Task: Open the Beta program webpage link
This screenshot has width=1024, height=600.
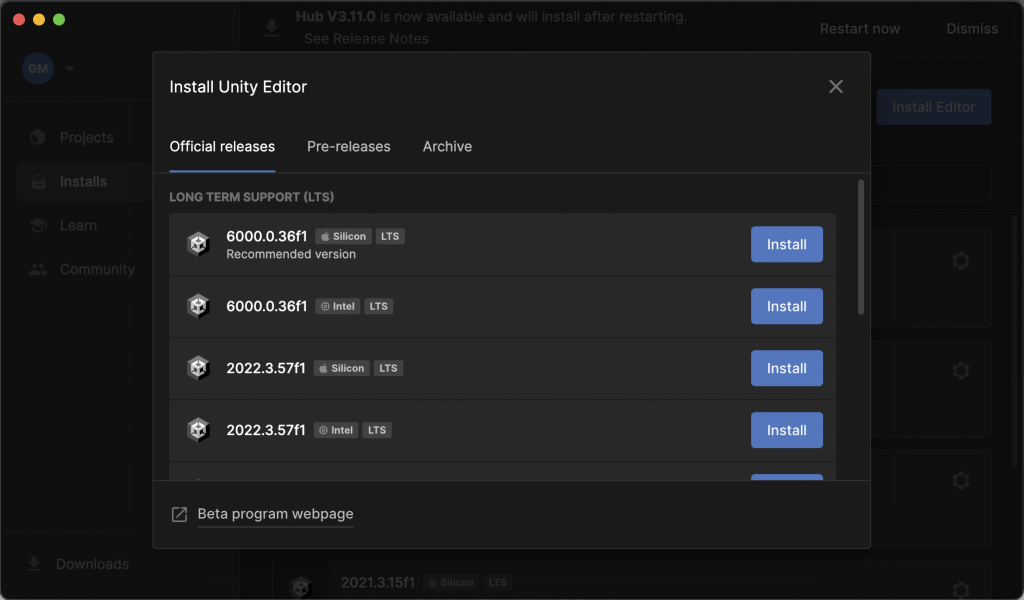Action: point(275,514)
